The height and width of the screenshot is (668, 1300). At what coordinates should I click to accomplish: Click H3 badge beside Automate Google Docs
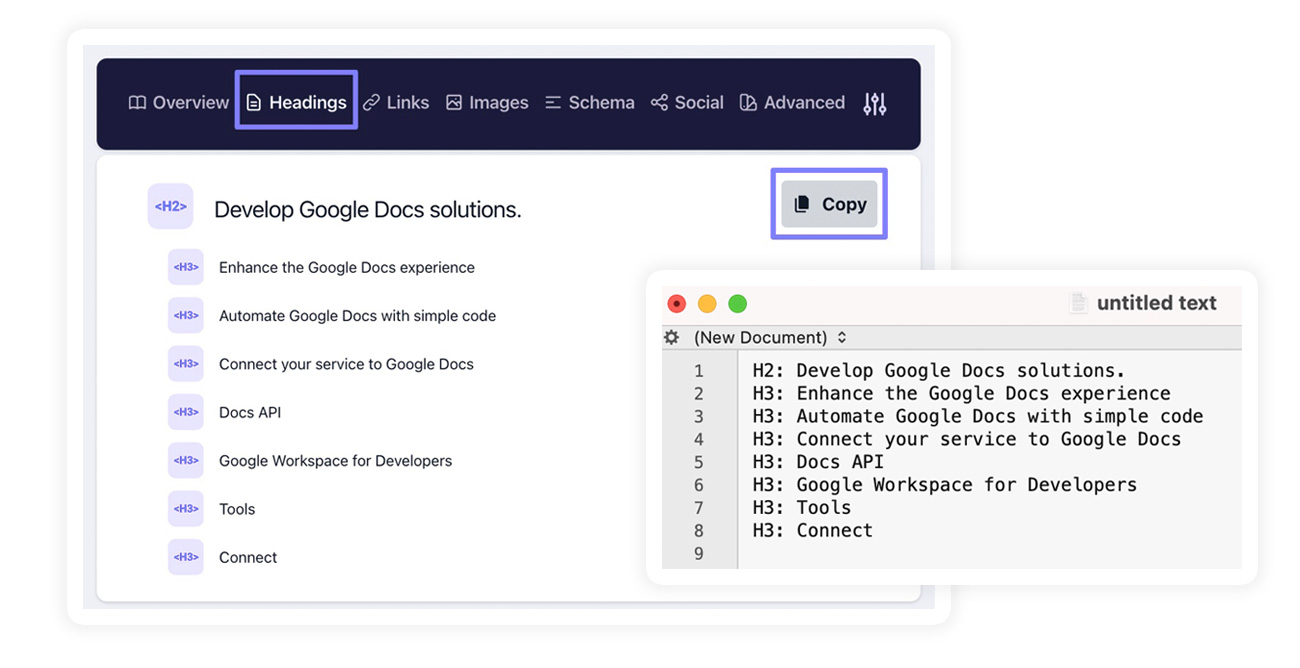[x=186, y=315]
